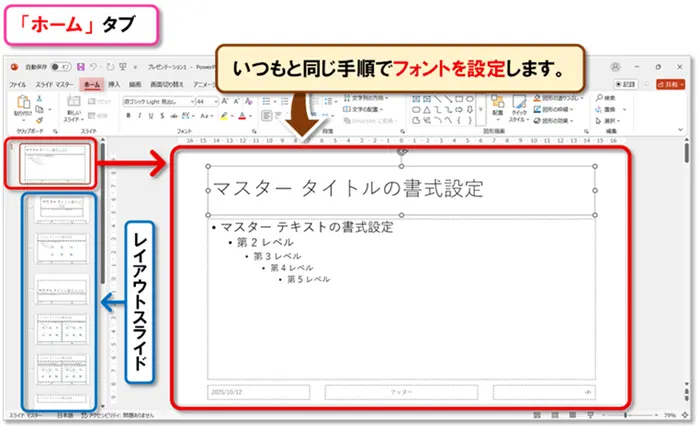Switch to the Slide Master tab
Viewport: 700px width, 429px height.
54,84
